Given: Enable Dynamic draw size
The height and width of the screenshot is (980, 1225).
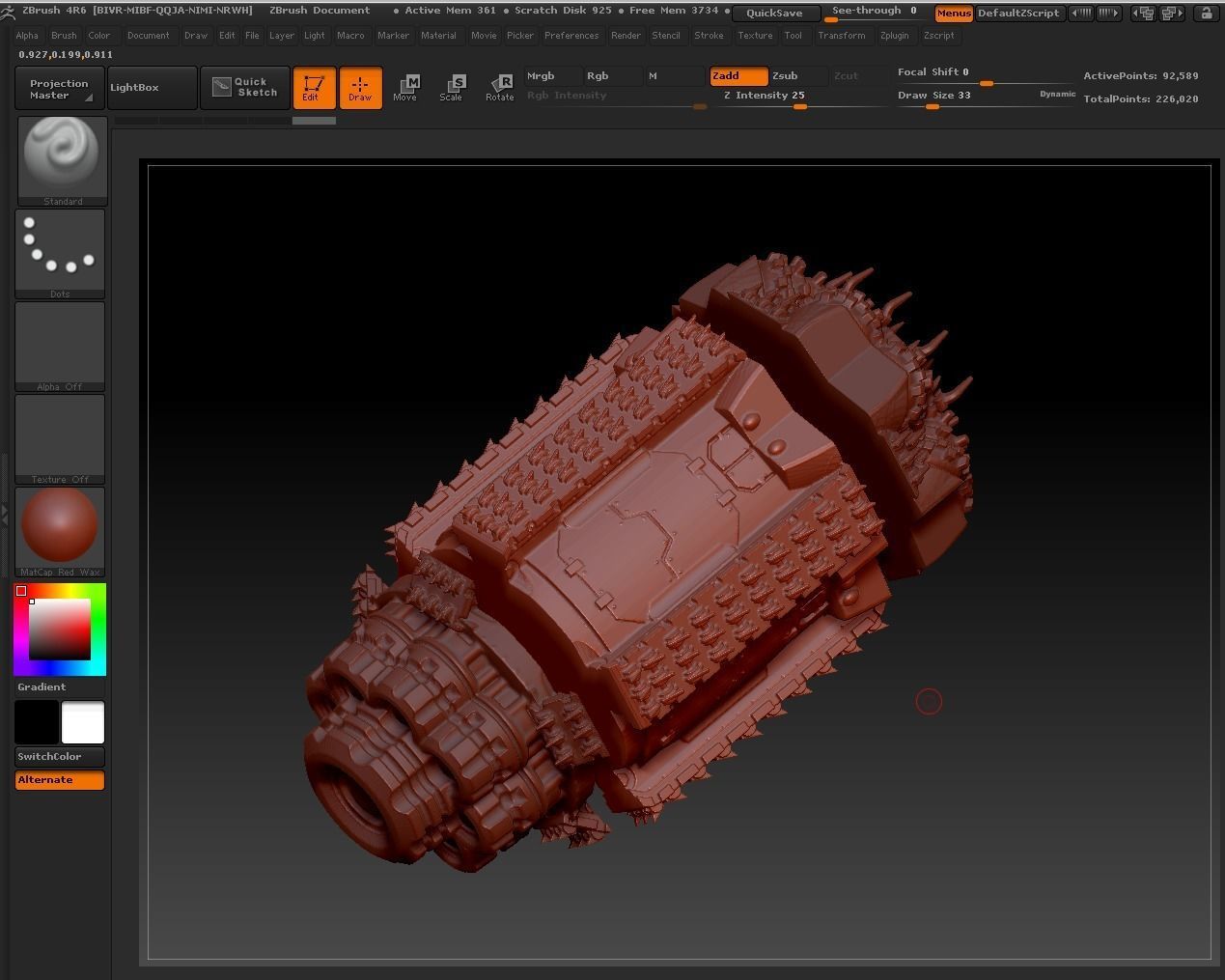Looking at the screenshot, I should pyautogui.click(x=1057, y=95).
